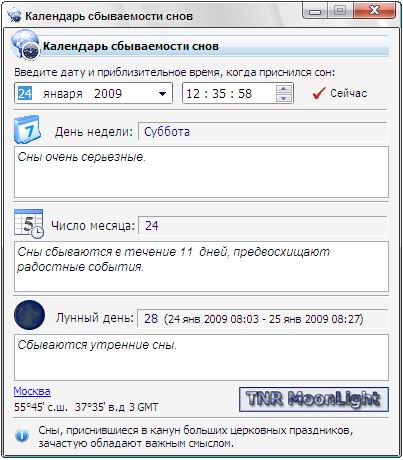This screenshot has width=403, height=460.
Task: Click the globe clock icon in header
Action: (25, 45)
